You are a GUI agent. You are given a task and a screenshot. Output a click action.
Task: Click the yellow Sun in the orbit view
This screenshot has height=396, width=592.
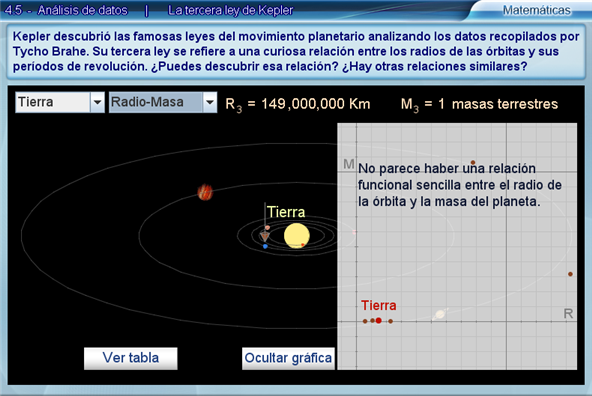pyautogui.click(x=297, y=236)
